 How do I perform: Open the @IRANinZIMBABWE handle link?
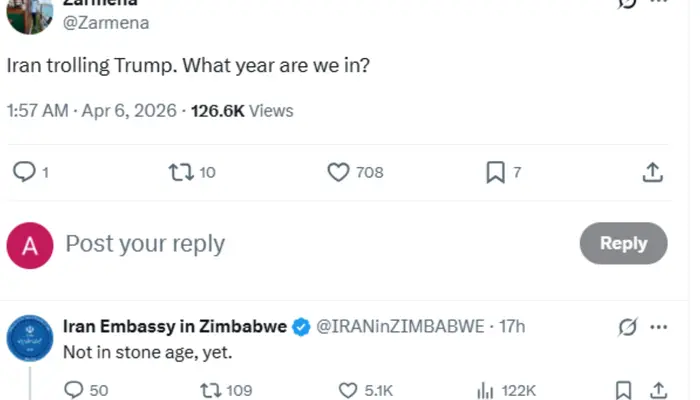(x=400, y=327)
